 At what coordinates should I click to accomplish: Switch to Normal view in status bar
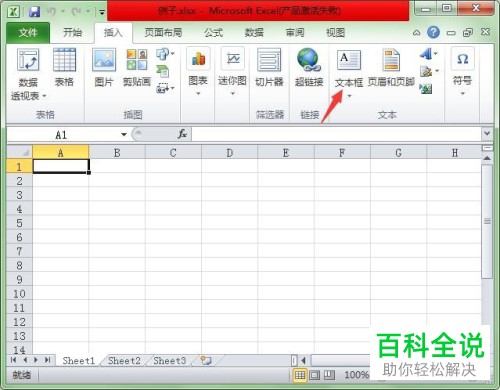point(300,375)
